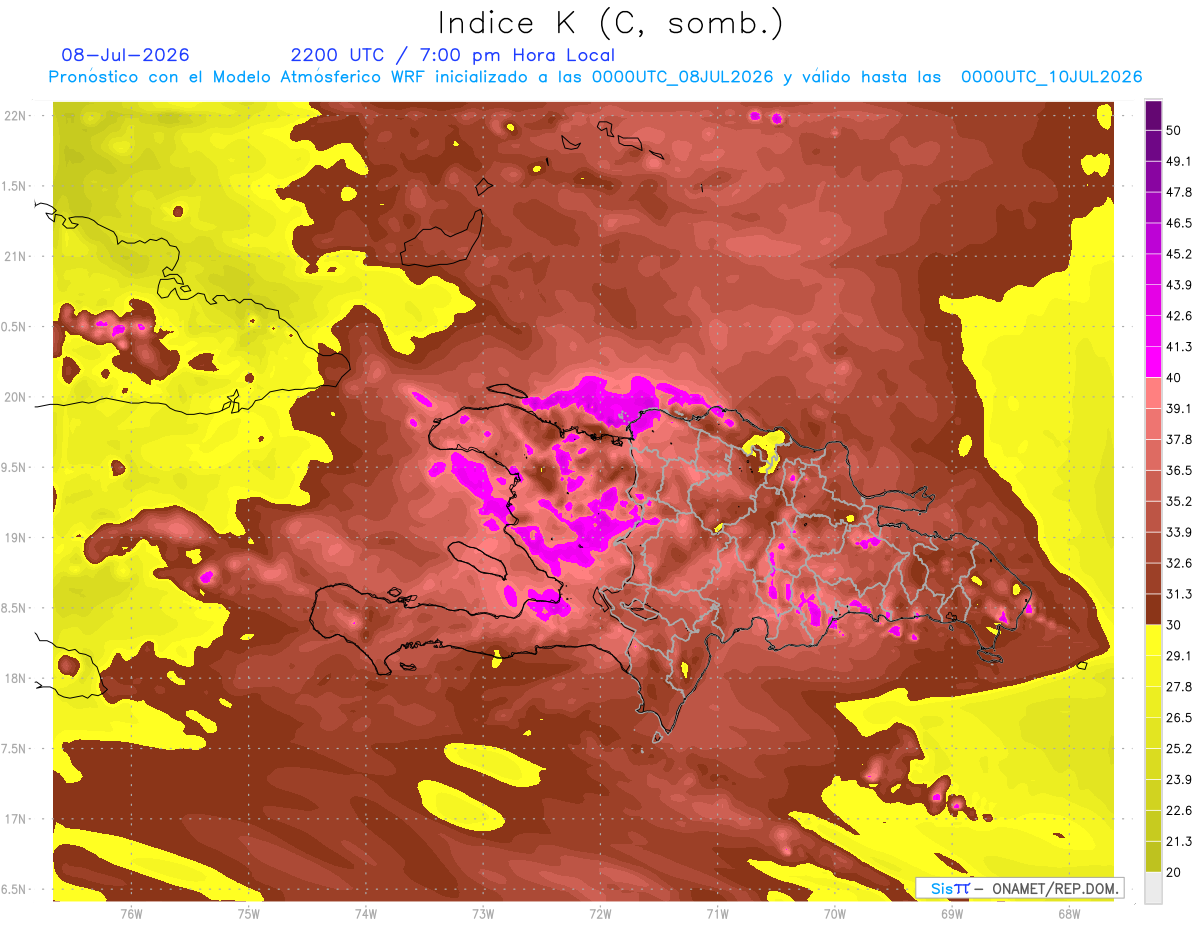Viewport: 1200px width, 927px height.
Task: Click the '0.5N' latitude tick label
Action: coord(15,327)
